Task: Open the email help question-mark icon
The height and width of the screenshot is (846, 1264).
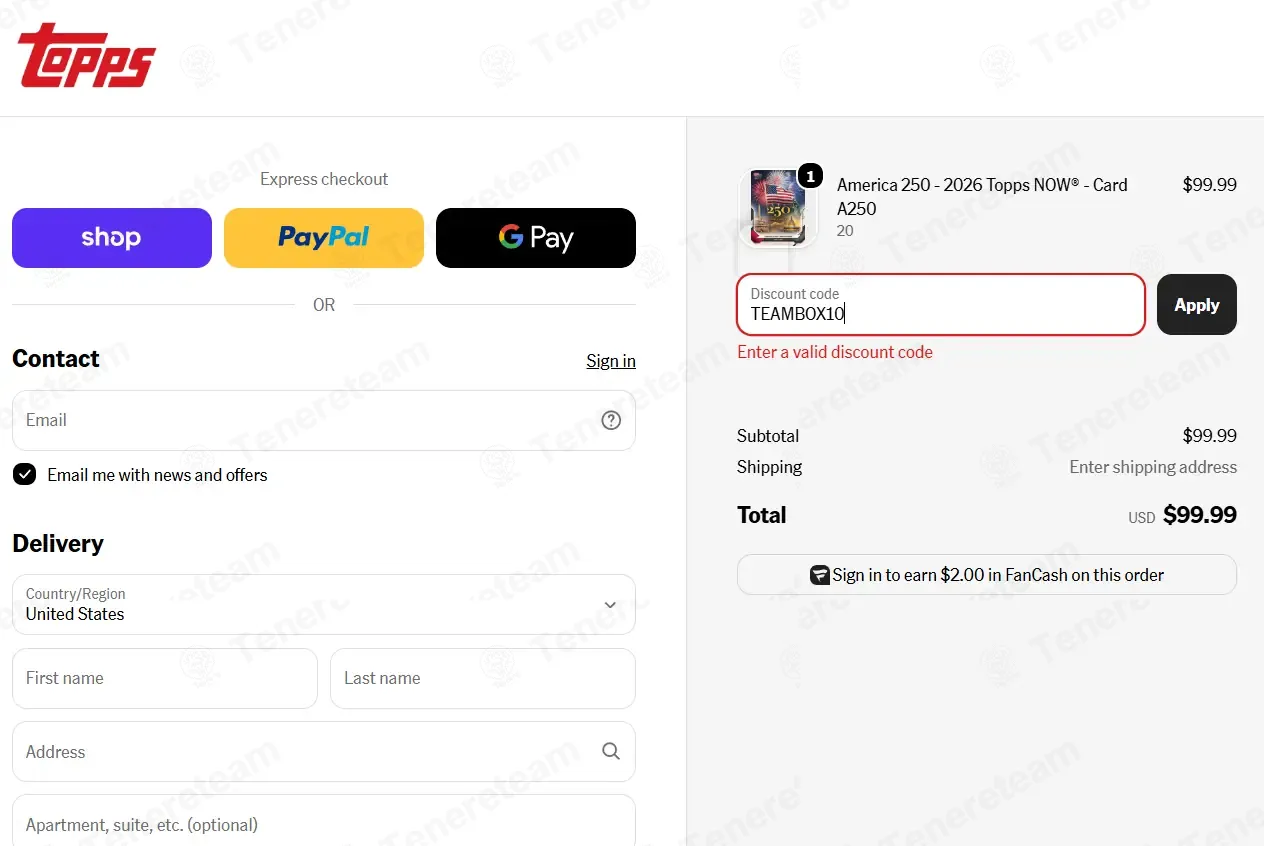Action: tap(611, 420)
